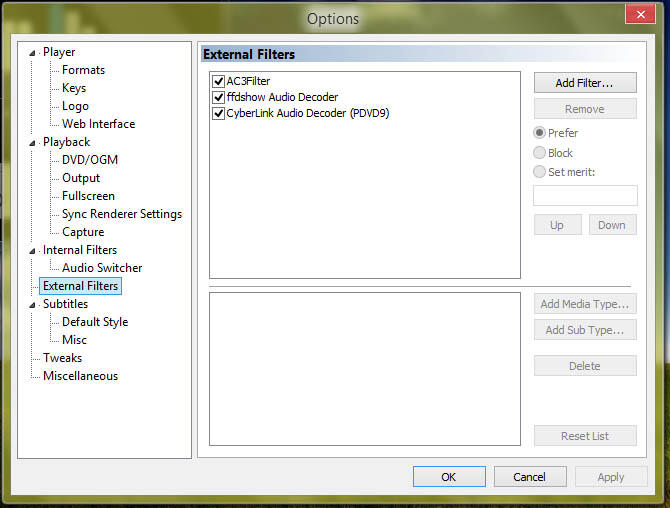Uncheck the AC3Filter checkbox
The image size is (670, 508).
[x=218, y=81]
